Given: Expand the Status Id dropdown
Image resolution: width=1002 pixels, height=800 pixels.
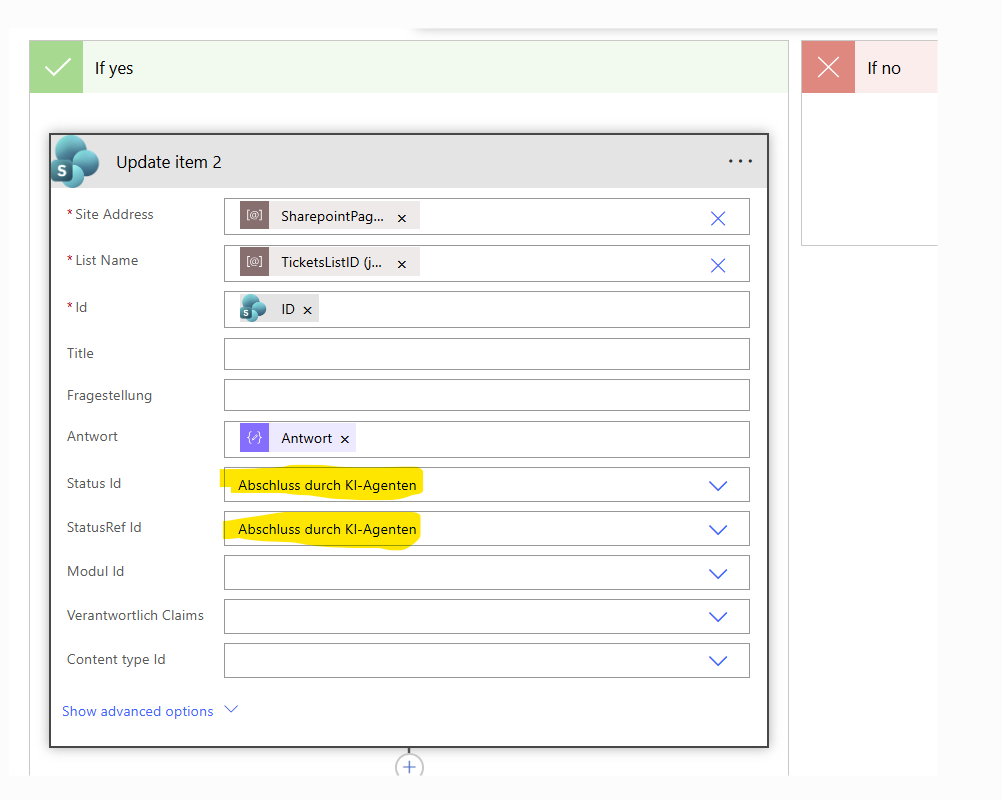Looking at the screenshot, I should pos(717,485).
